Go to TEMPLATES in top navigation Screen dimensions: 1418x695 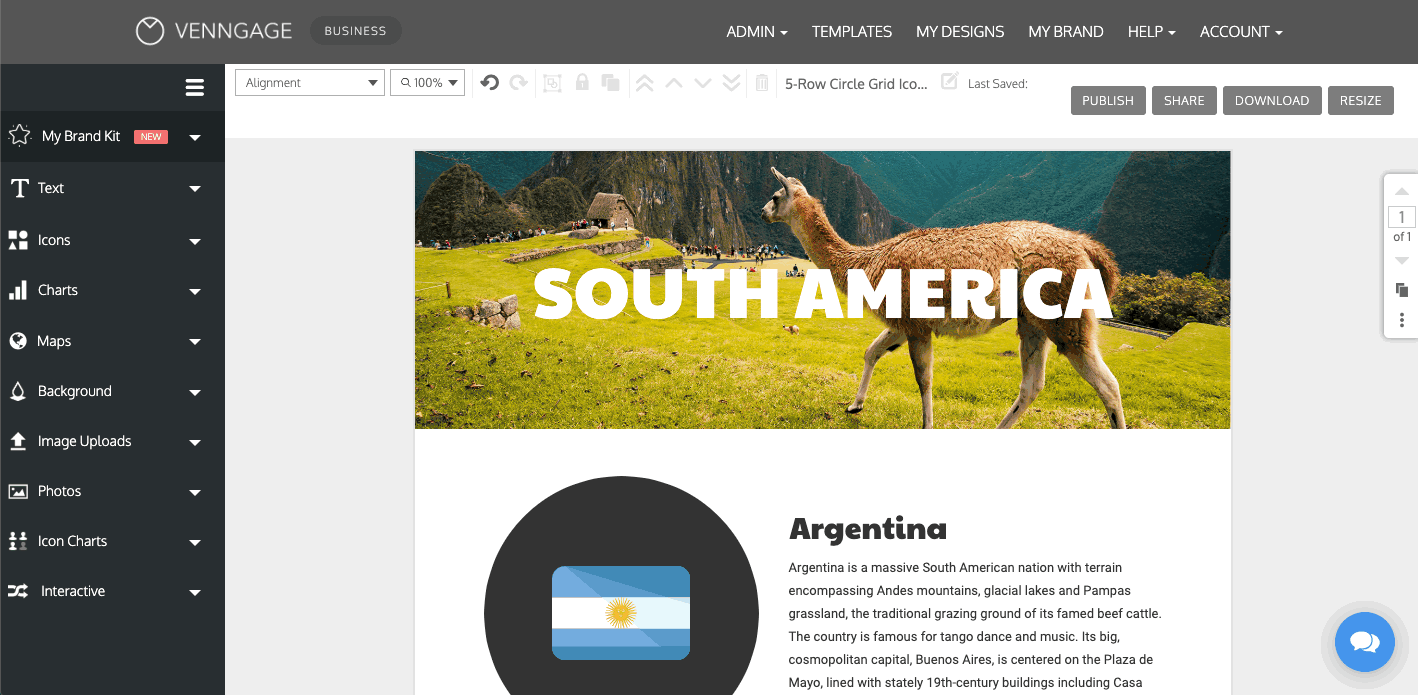pos(852,32)
